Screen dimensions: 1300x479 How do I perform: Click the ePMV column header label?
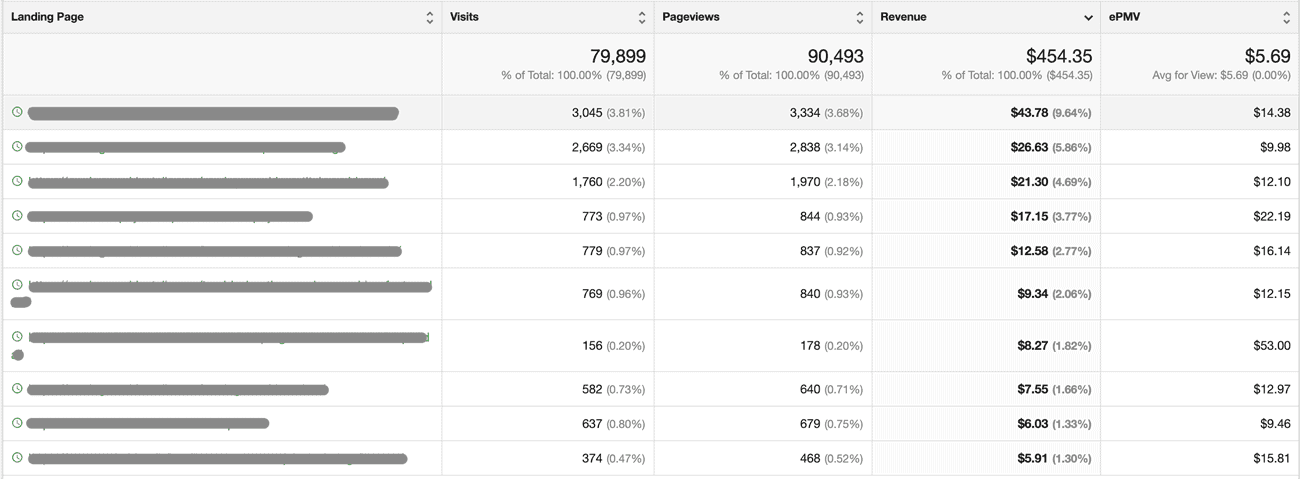1125,17
